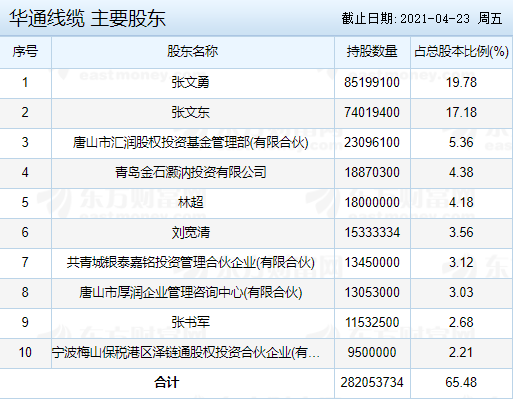The height and width of the screenshot is (402, 513).
Task: Click the title 华通线缆 主要股东
Action: point(87,18)
